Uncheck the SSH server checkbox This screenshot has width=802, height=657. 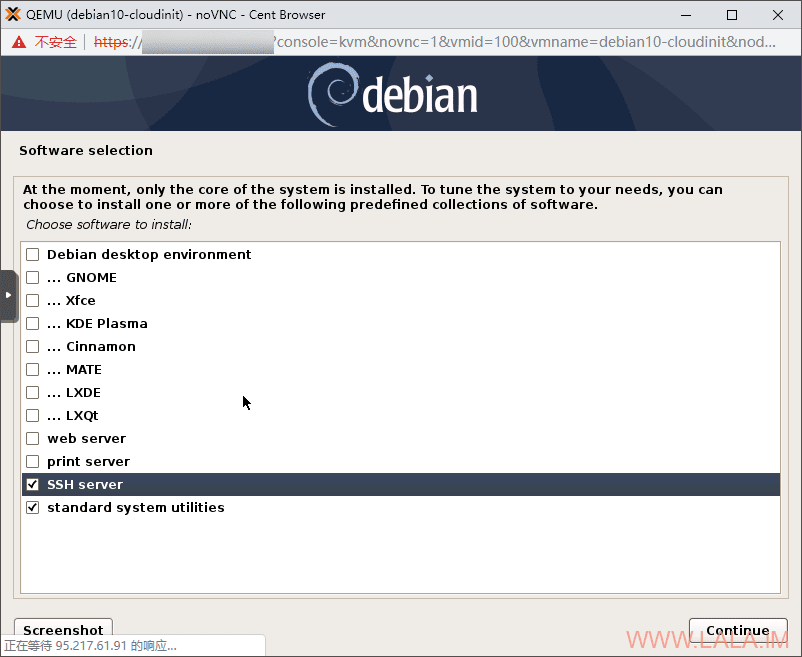pyautogui.click(x=33, y=485)
